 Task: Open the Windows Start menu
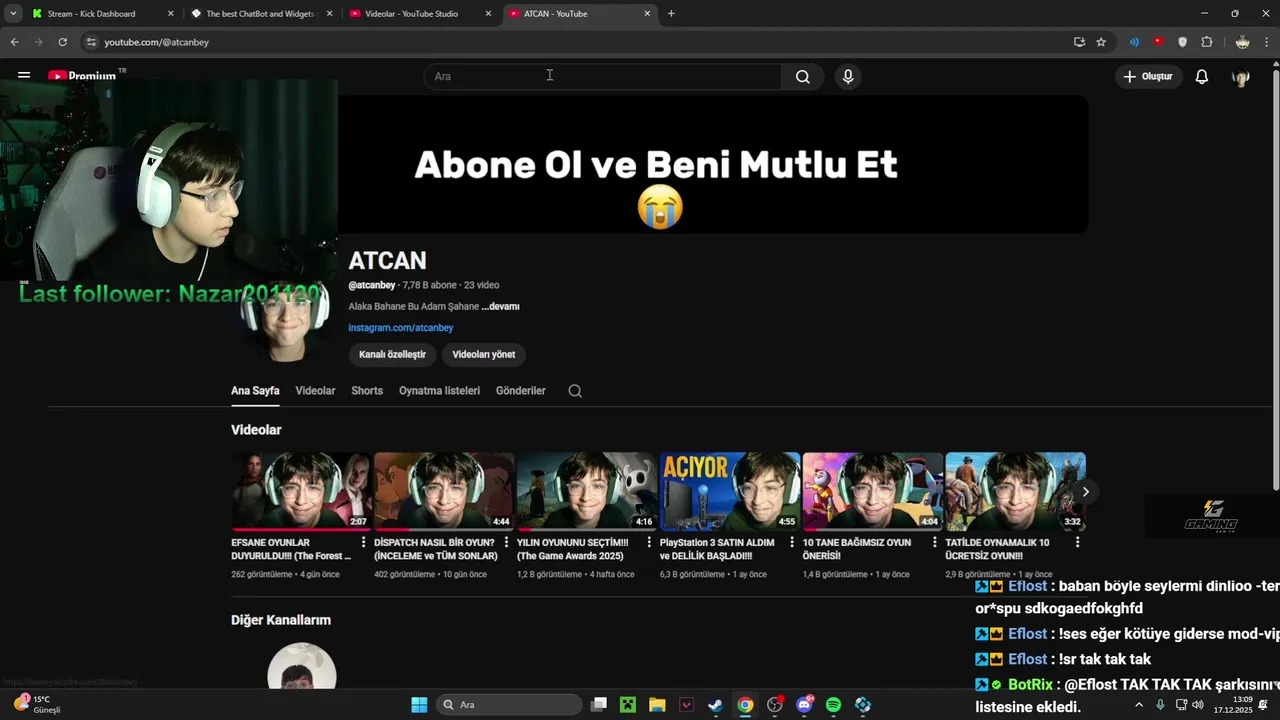[419, 705]
